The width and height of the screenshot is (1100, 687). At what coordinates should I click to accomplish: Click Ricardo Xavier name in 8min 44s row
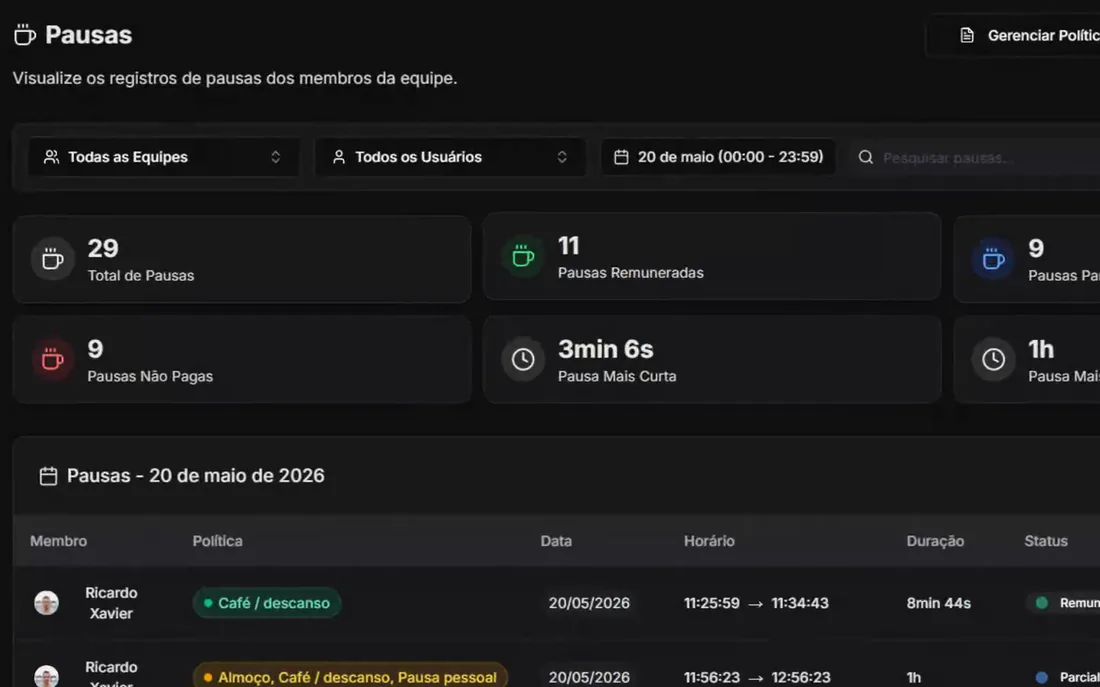112,603
